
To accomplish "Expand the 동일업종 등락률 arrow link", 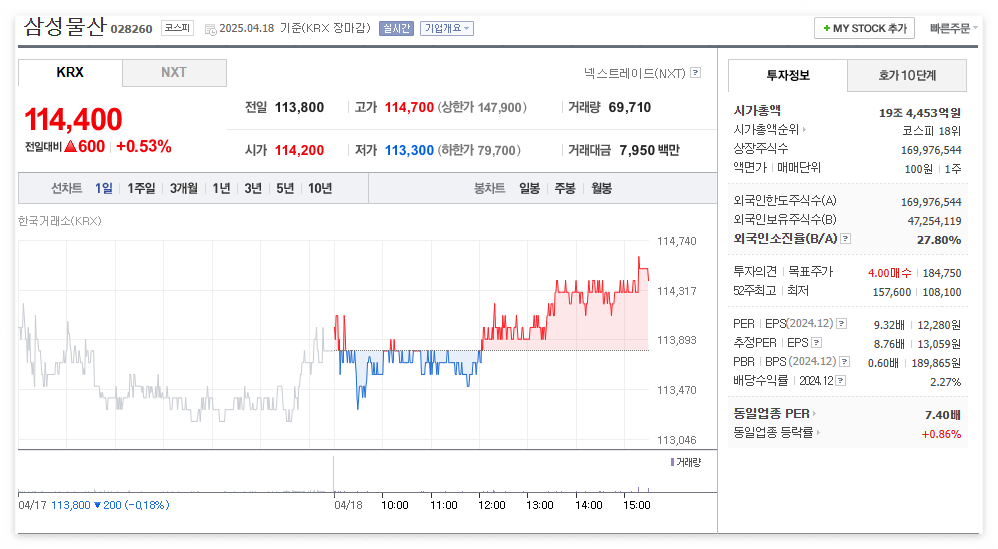I will [x=818, y=433].
